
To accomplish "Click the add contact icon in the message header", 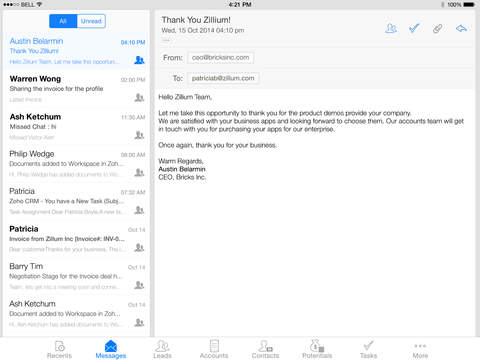I will pyautogui.click(x=391, y=28).
